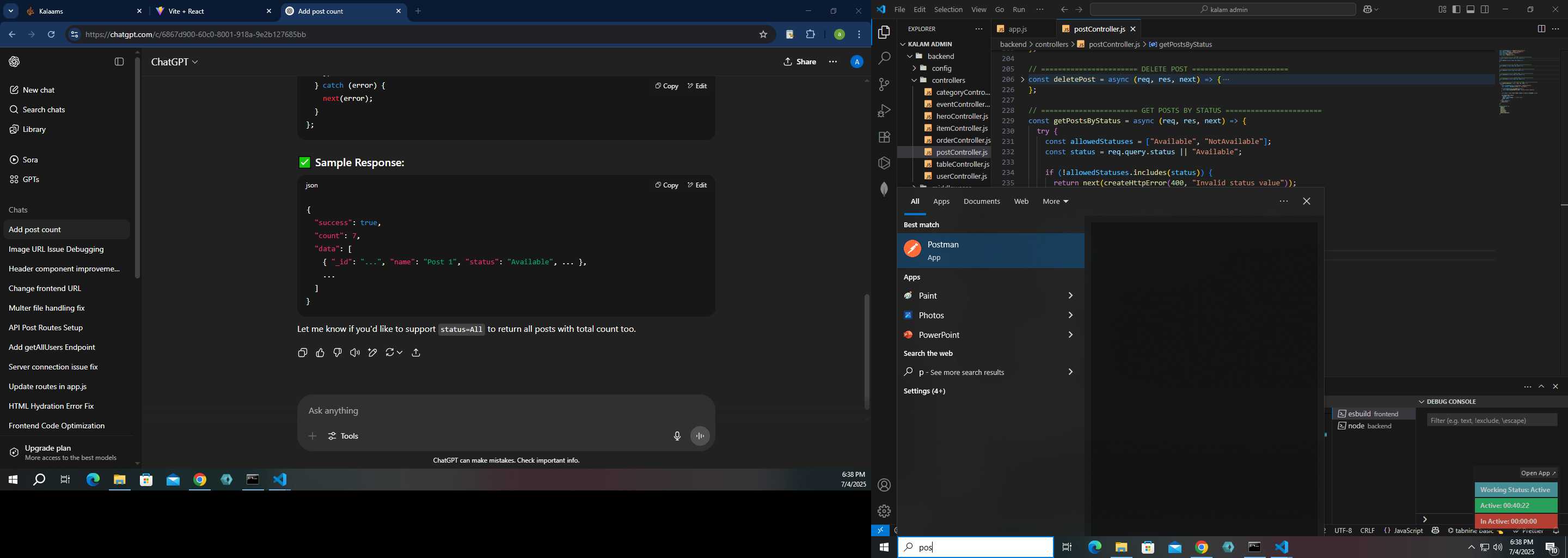Screen dimensions: 1568x558
Task: Give thumbs down to response
Action: 337,353
